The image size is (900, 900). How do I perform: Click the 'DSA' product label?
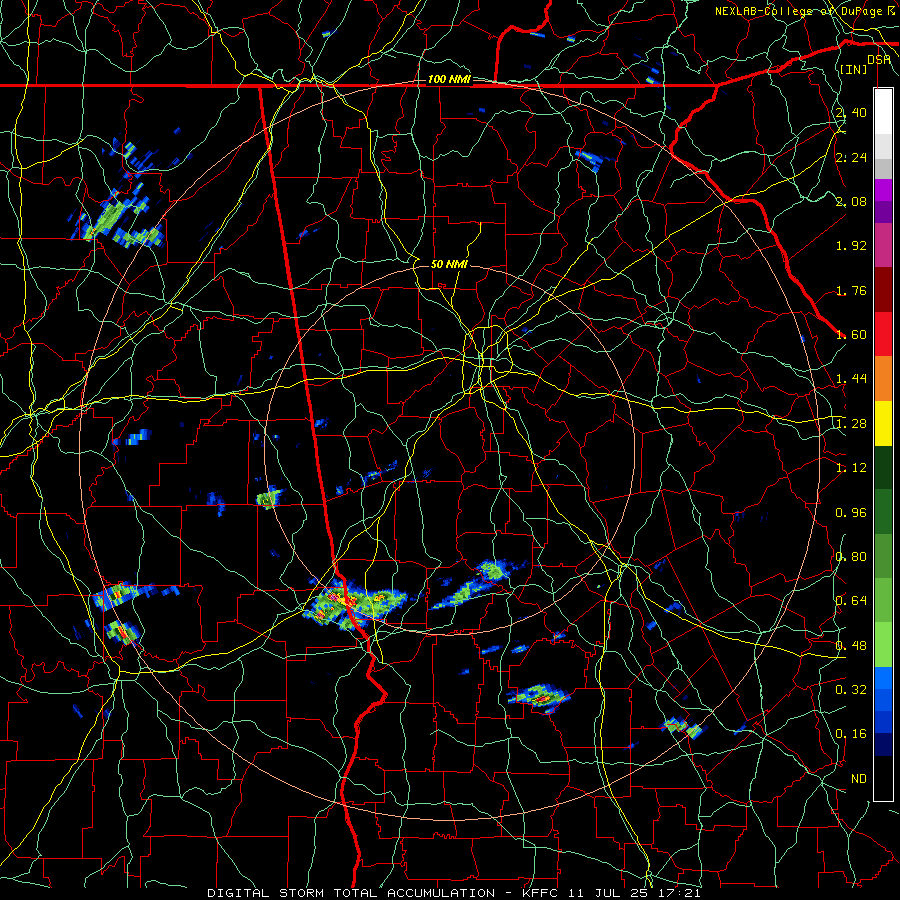click(879, 60)
